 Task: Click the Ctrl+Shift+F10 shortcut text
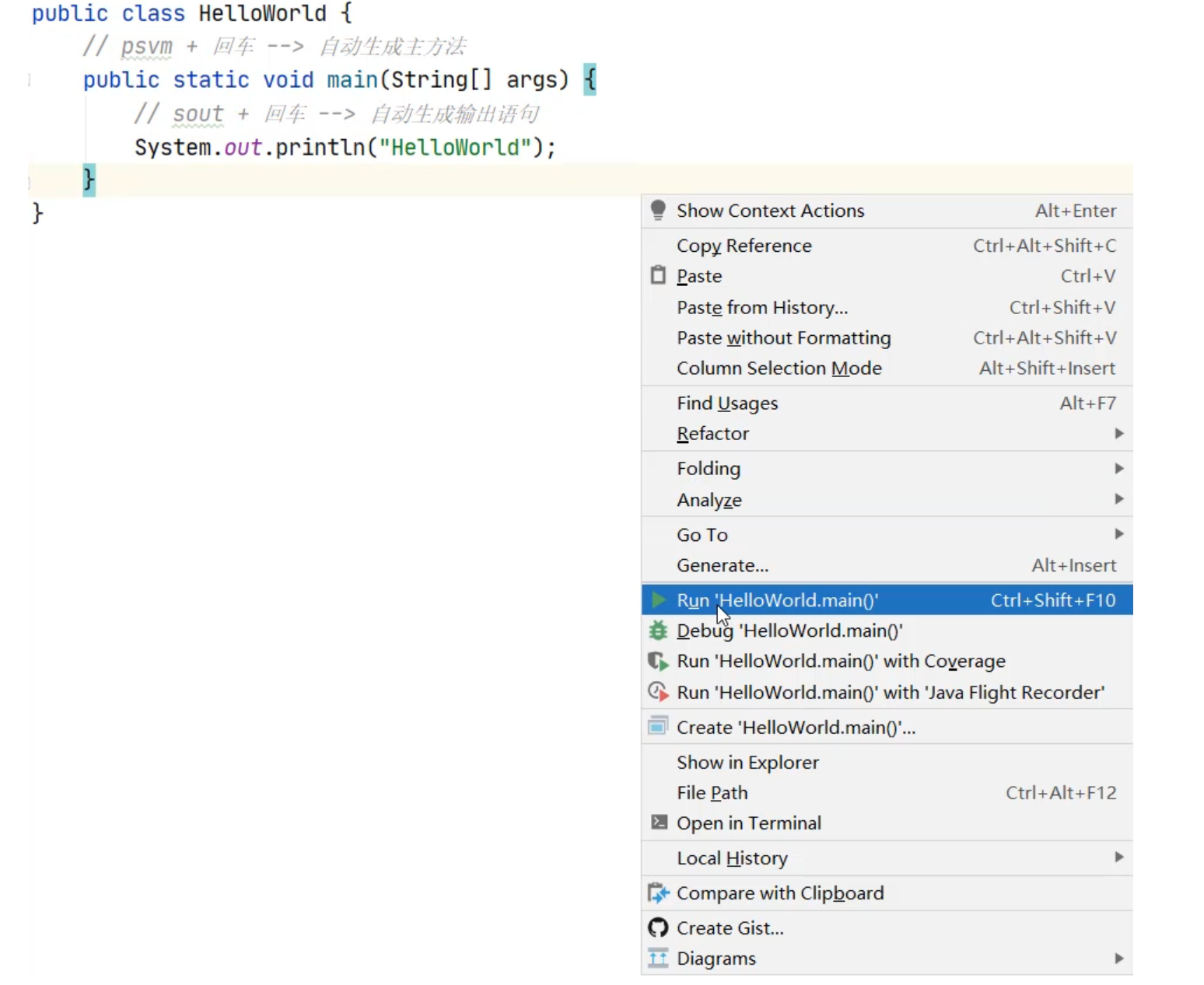pyautogui.click(x=1053, y=599)
